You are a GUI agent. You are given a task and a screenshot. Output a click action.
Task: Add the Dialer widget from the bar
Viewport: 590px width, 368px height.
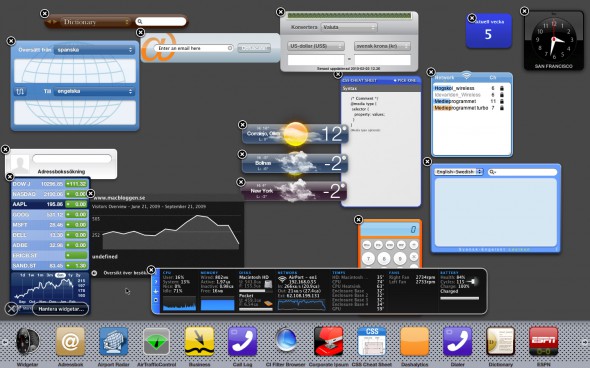457,342
